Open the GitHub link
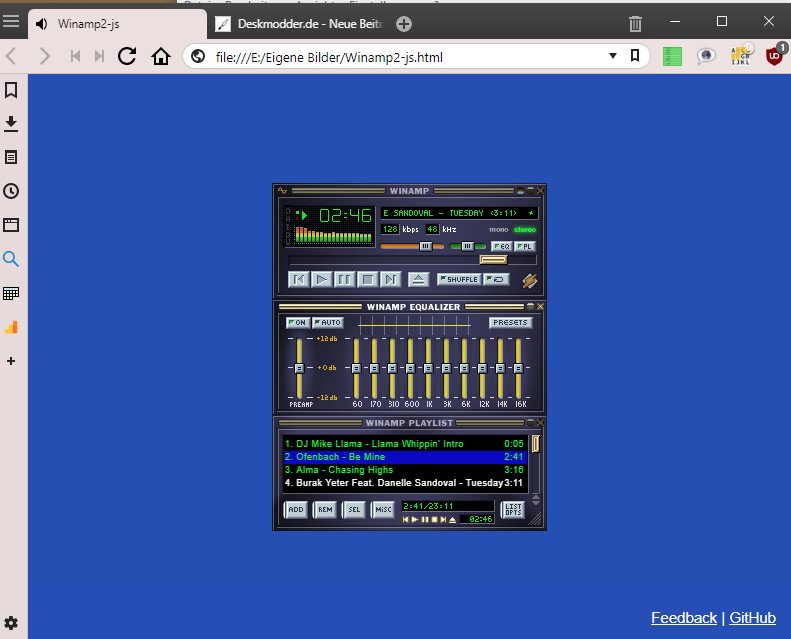 tap(752, 618)
